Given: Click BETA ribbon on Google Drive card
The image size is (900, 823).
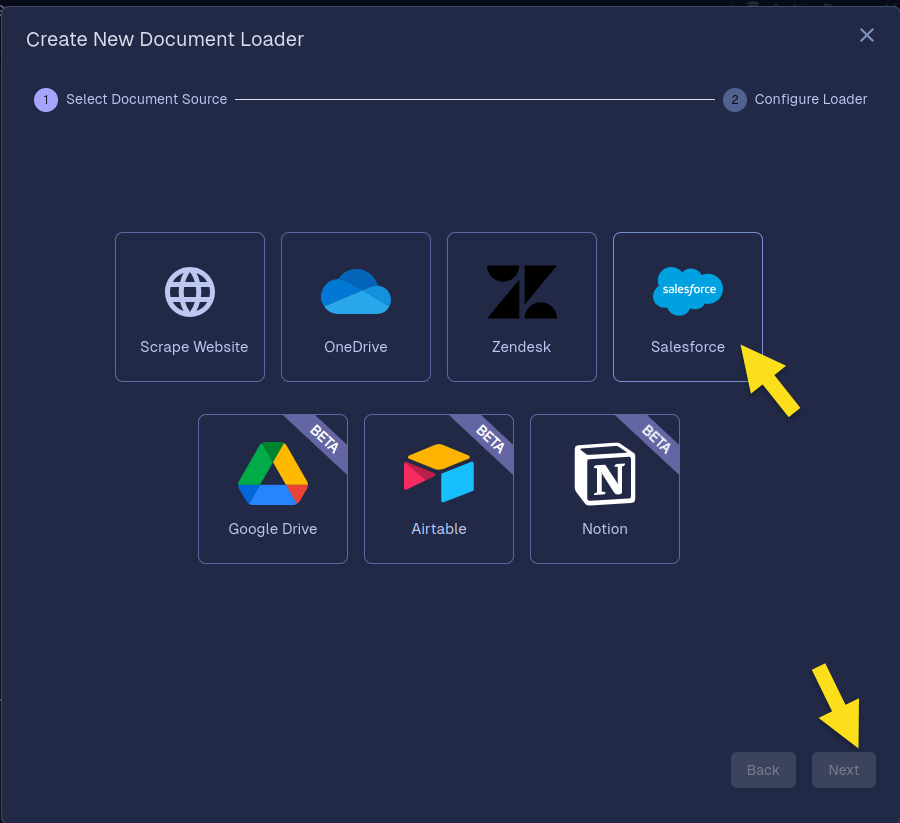Looking at the screenshot, I should 324,439.
